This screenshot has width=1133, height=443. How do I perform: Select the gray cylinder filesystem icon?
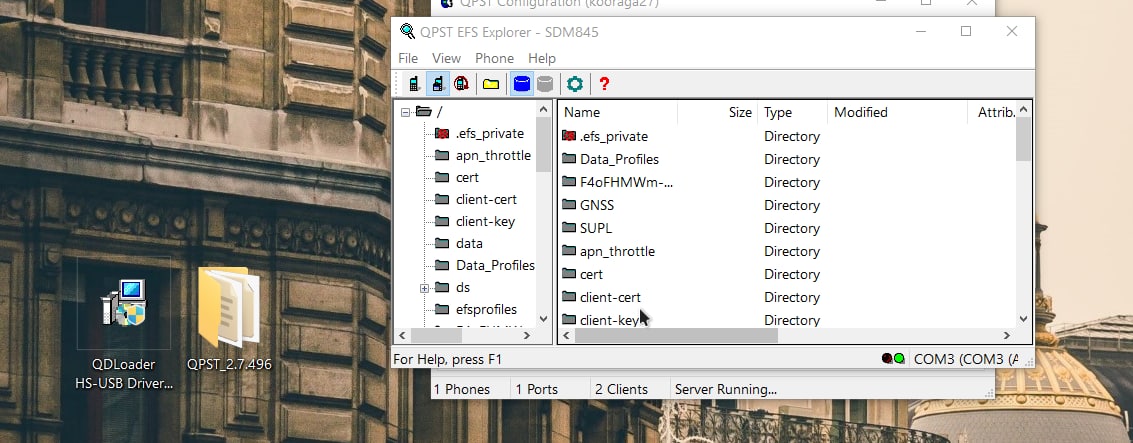click(x=545, y=84)
